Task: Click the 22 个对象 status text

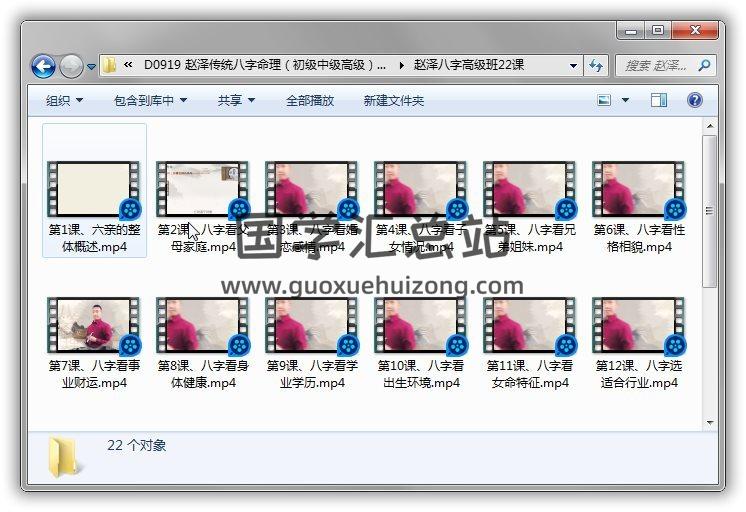Action: 137,445
